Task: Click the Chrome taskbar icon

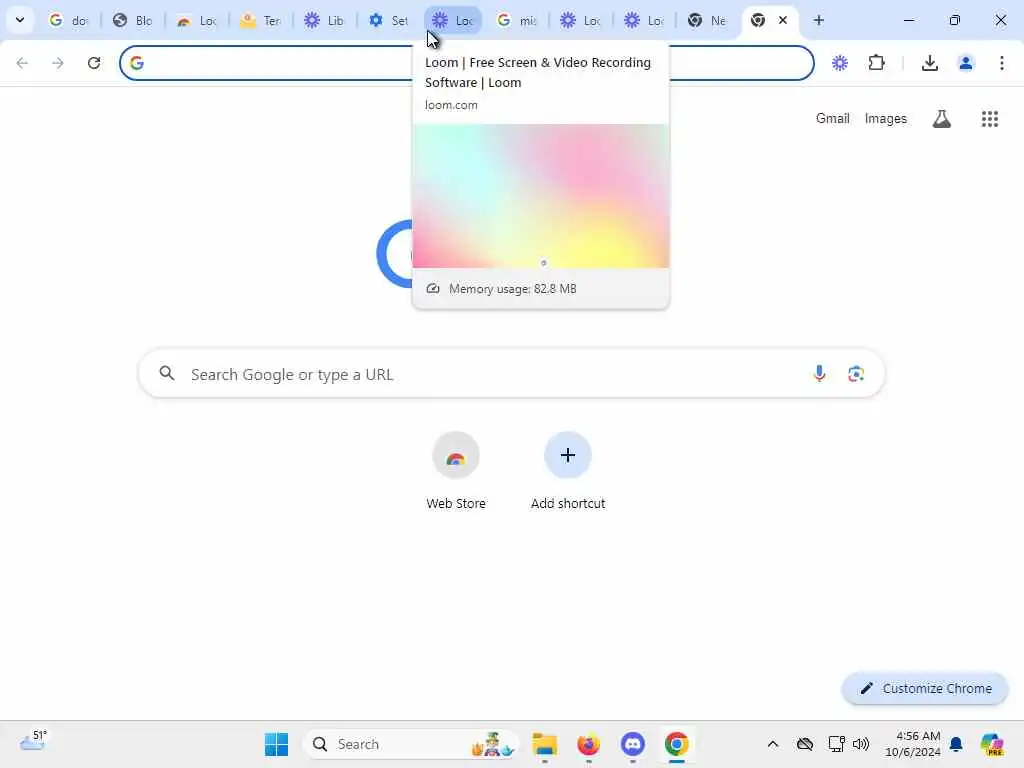Action: 677,744
